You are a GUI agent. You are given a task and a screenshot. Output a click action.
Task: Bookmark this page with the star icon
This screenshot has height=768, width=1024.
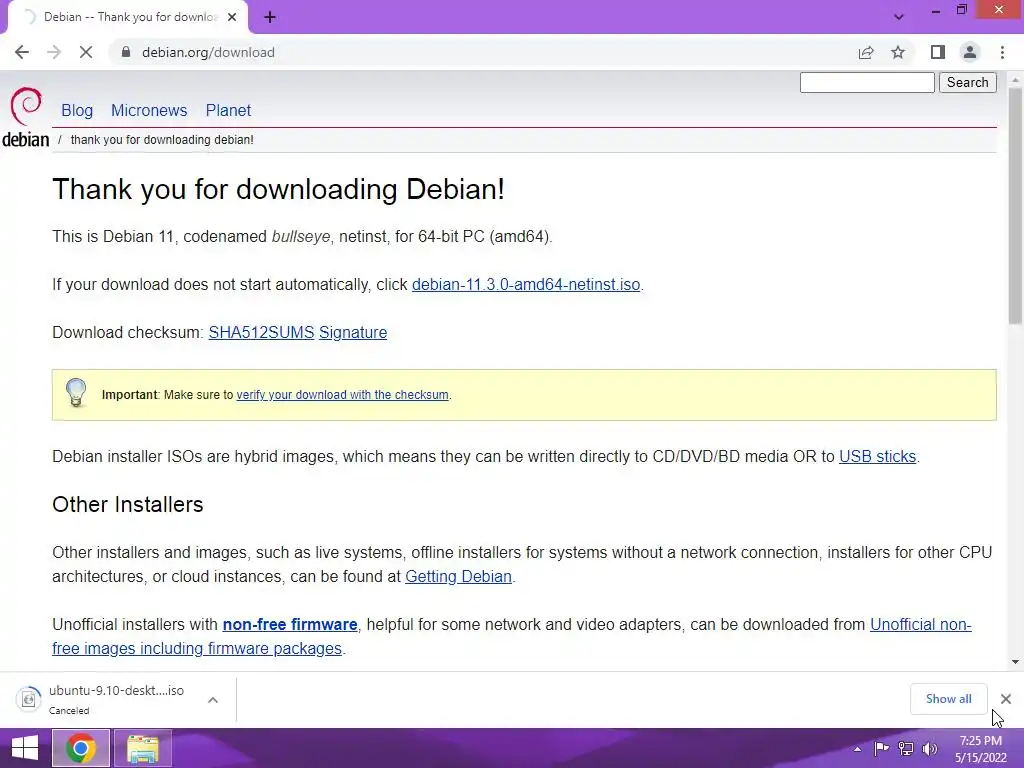coord(898,52)
